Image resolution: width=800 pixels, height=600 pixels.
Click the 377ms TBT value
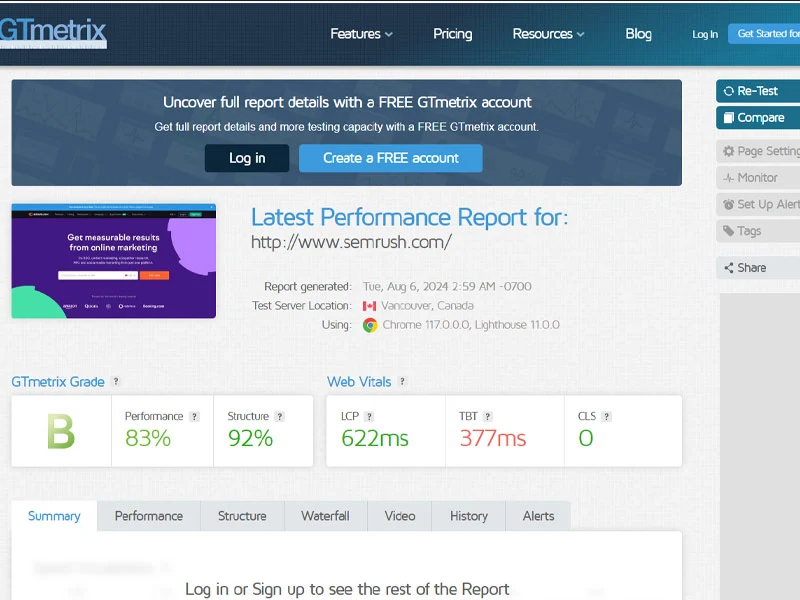click(493, 438)
